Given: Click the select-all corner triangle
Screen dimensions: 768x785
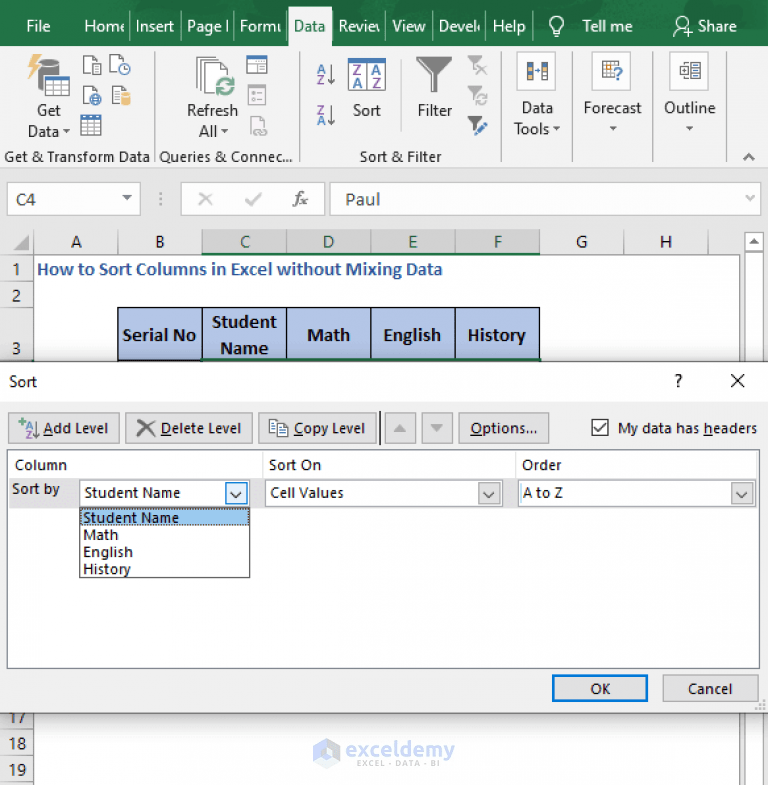Looking at the screenshot, I should tap(21, 242).
